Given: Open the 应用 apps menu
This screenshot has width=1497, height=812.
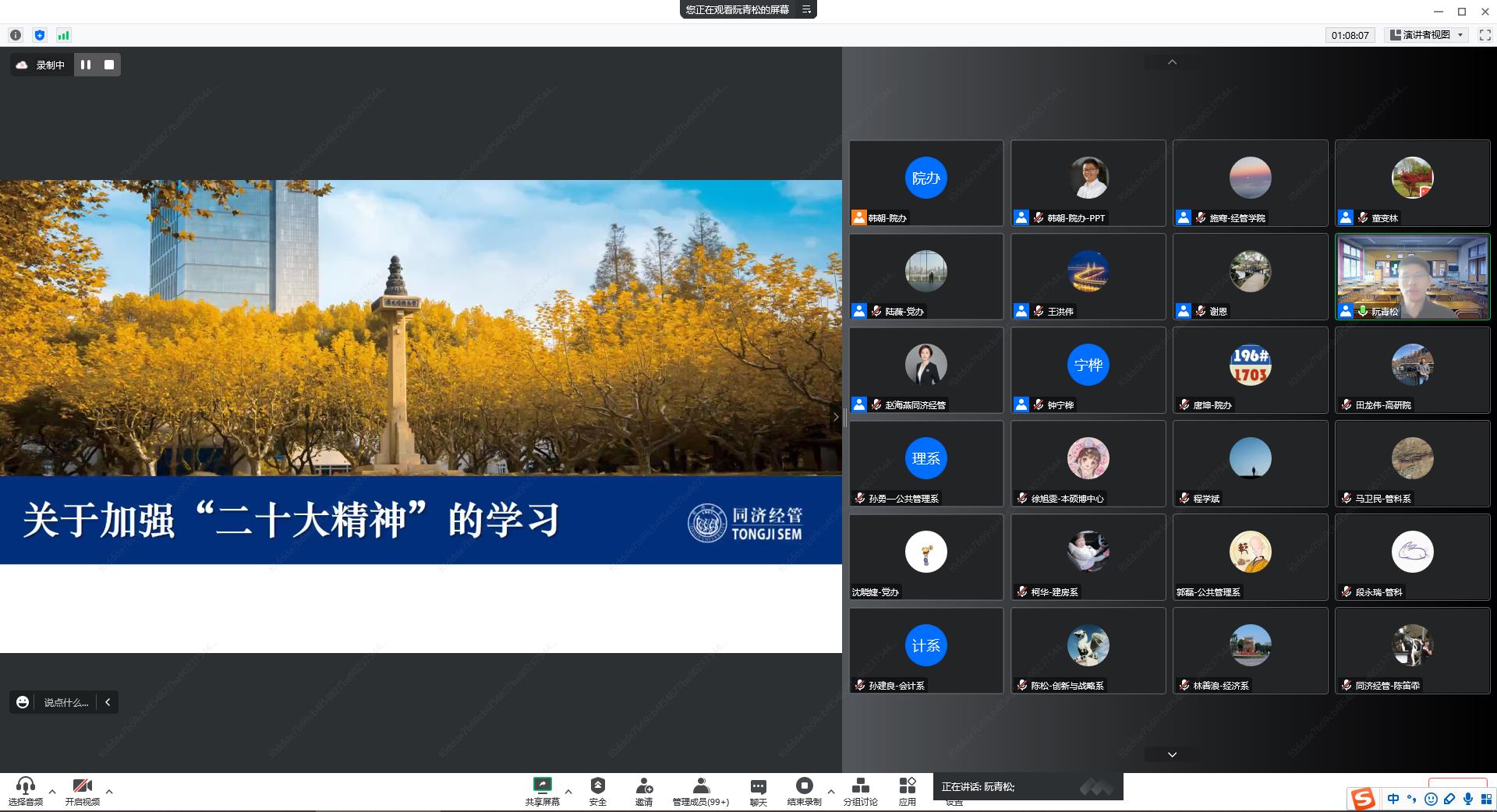Looking at the screenshot, I should (x=907, y=791).
